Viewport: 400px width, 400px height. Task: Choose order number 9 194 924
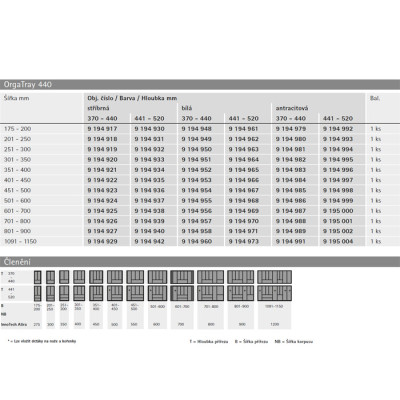click(102, 201)
